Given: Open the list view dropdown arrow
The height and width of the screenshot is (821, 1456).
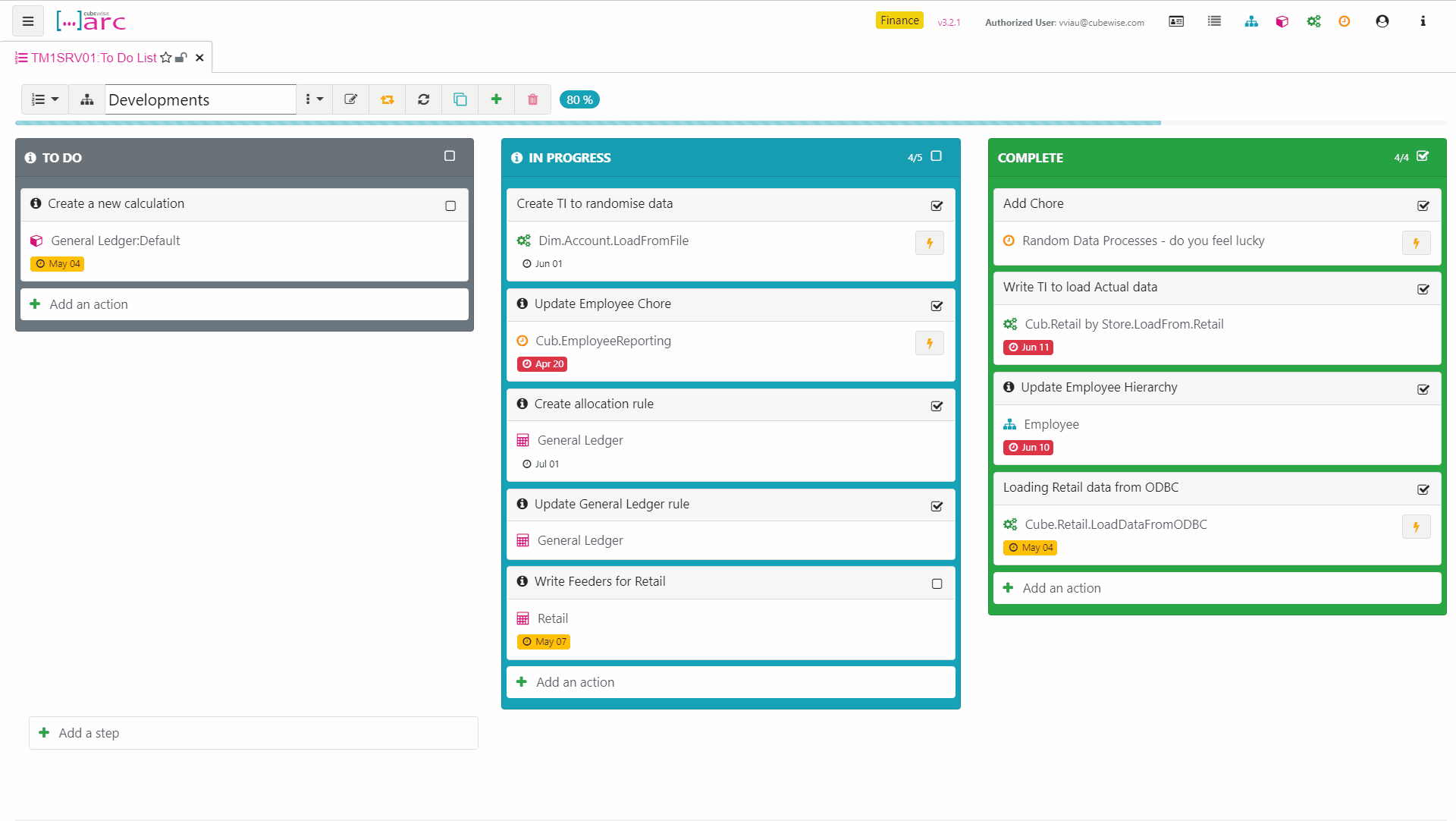Looking at the screenshot, I should pyautogui.click(x=54, y=99).
